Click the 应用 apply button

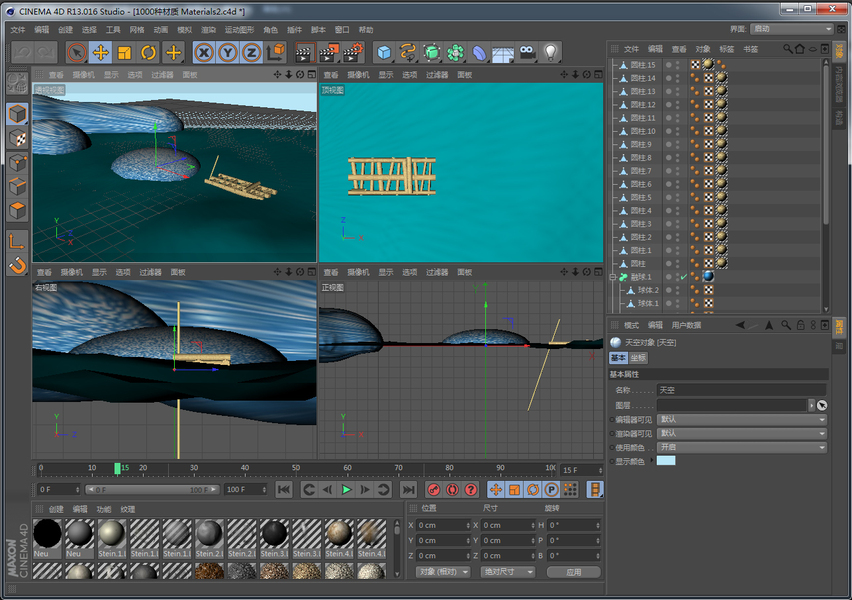point(573,572)
